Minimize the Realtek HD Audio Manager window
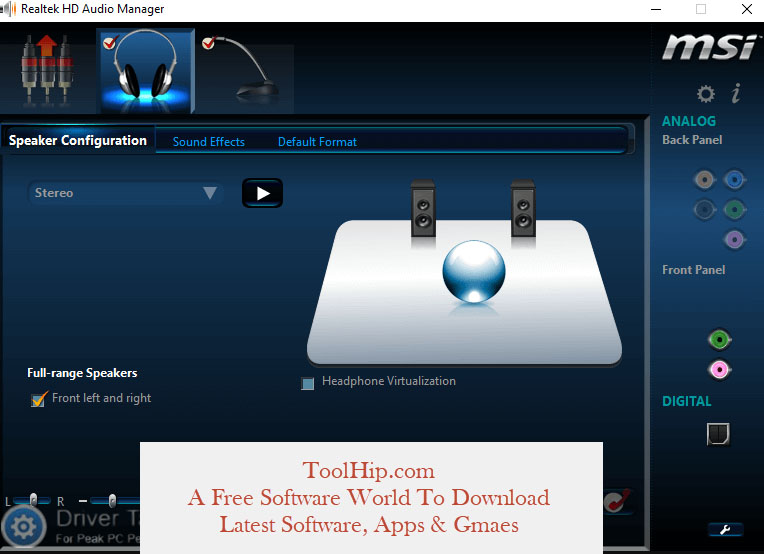 tap(656, 9)
